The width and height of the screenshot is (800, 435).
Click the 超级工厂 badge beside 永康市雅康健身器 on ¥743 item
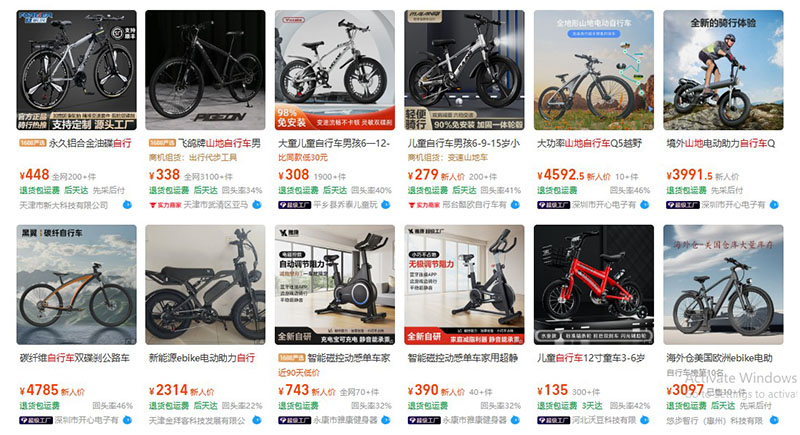294,420
